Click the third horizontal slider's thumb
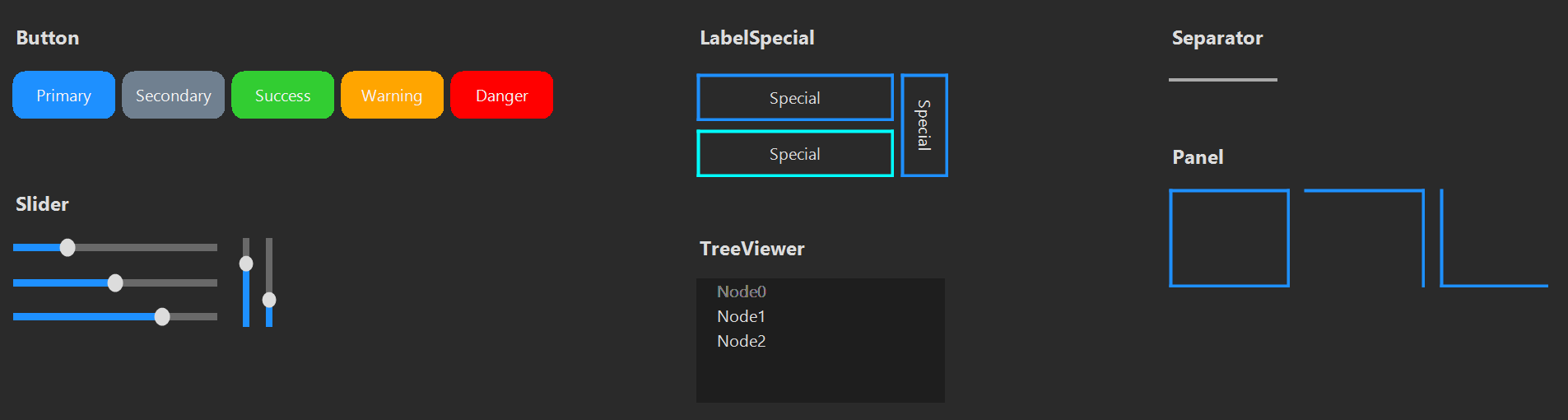Image resolution: width=1568 pixels, height=420 pixels. tap(162, 316)
